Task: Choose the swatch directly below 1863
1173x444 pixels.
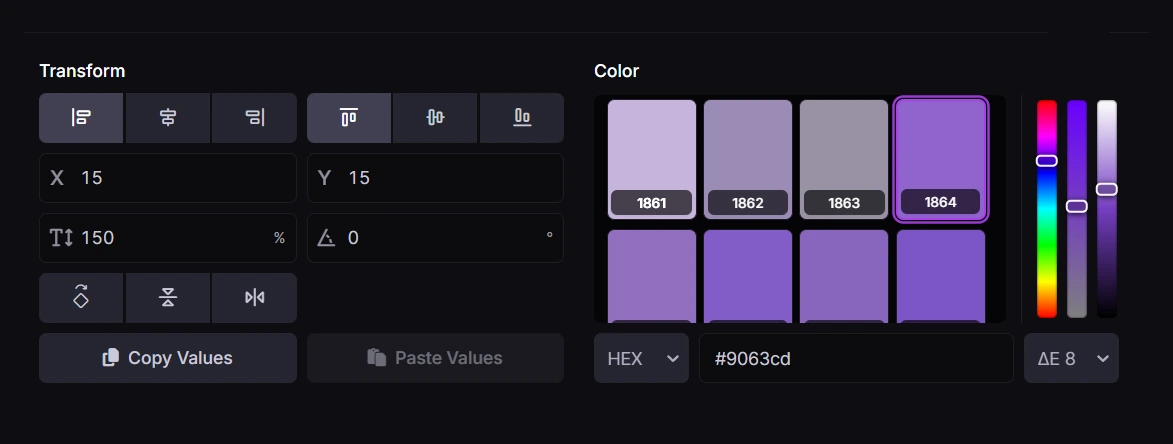Action: click(844, 277)
